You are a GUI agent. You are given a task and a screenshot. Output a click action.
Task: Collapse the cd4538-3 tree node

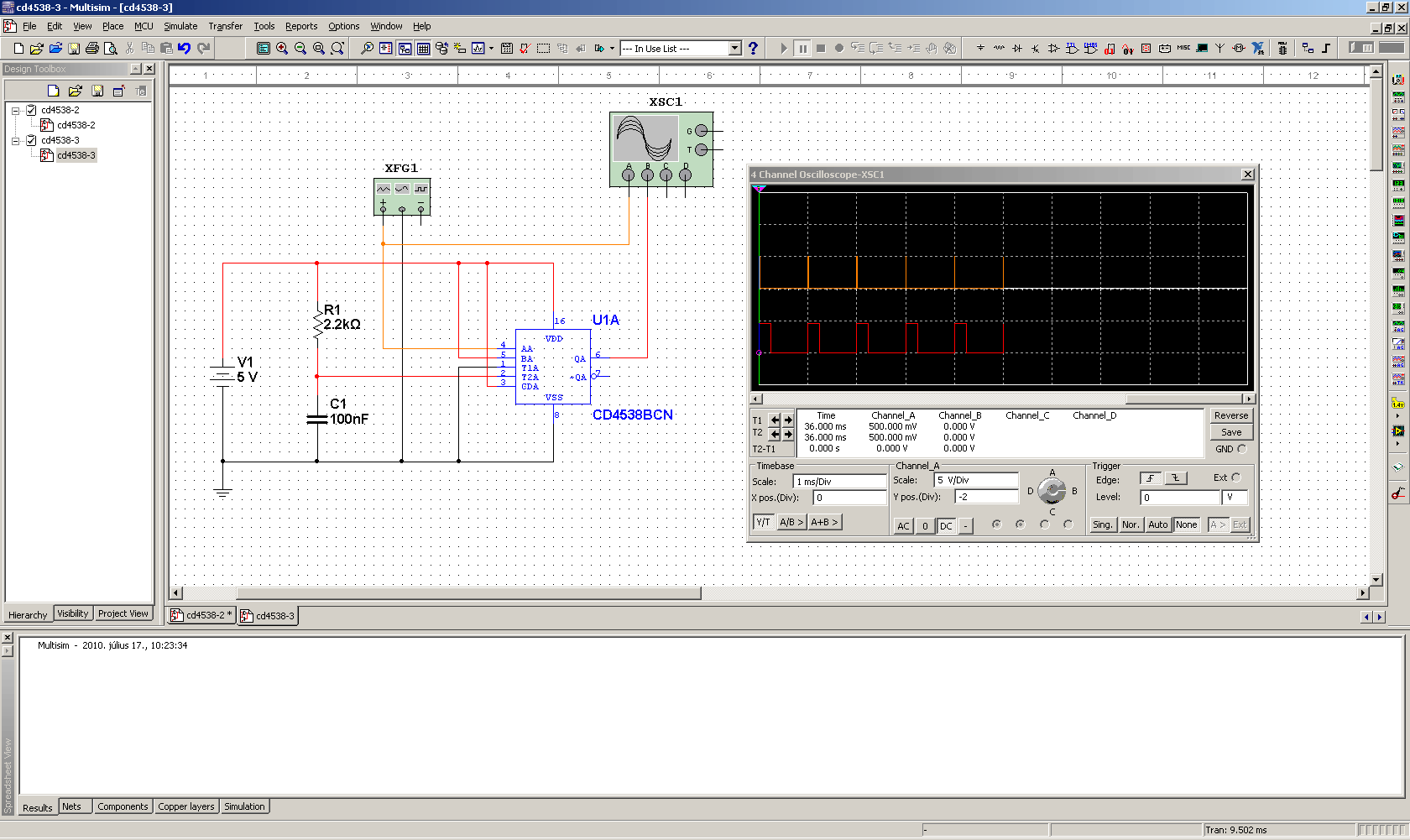point(15,140)
